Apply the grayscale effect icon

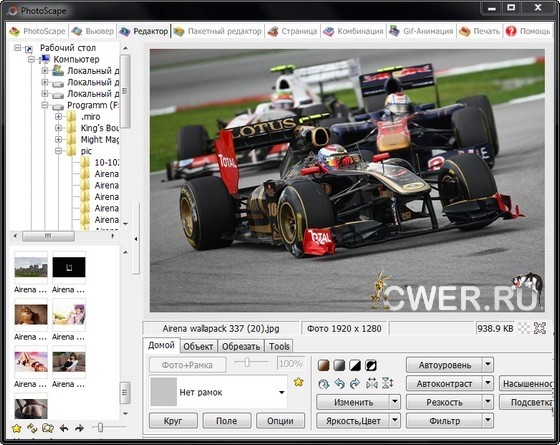[339, 365]
